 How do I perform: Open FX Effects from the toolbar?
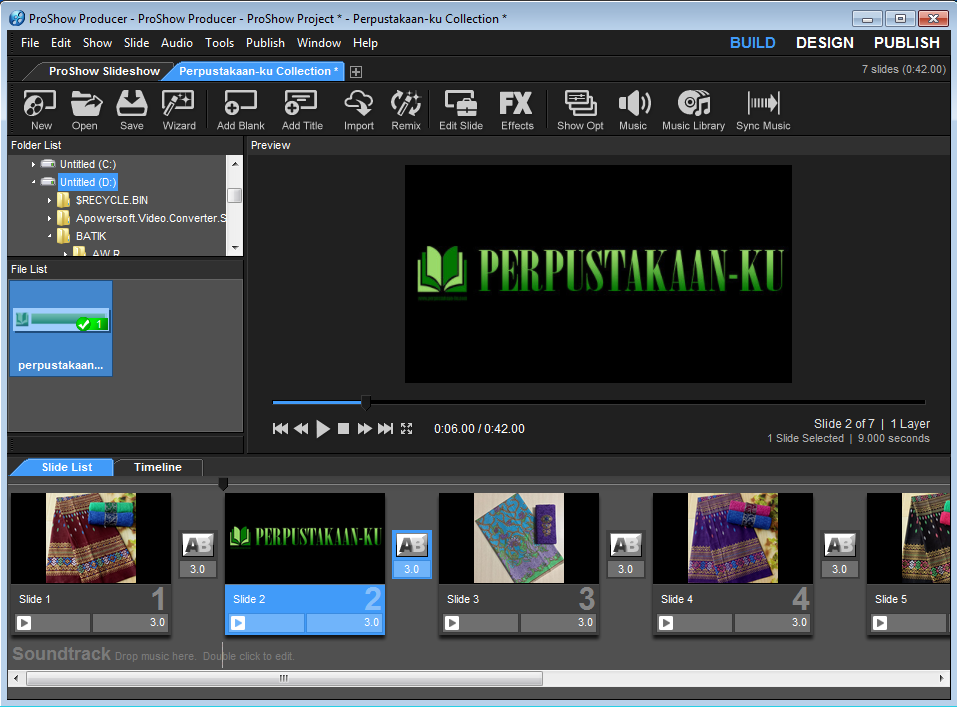(517, 110)
